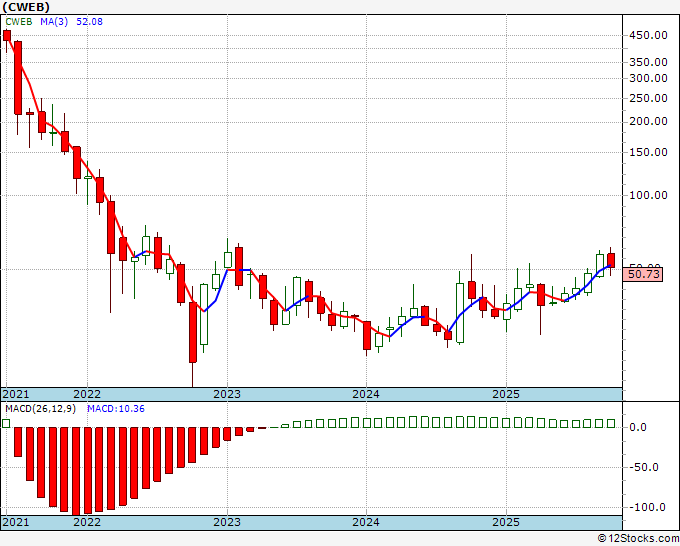Screen dimensions: 680x546
Task: Click the 2023 label on MACD panel axis
Action: 227,522
